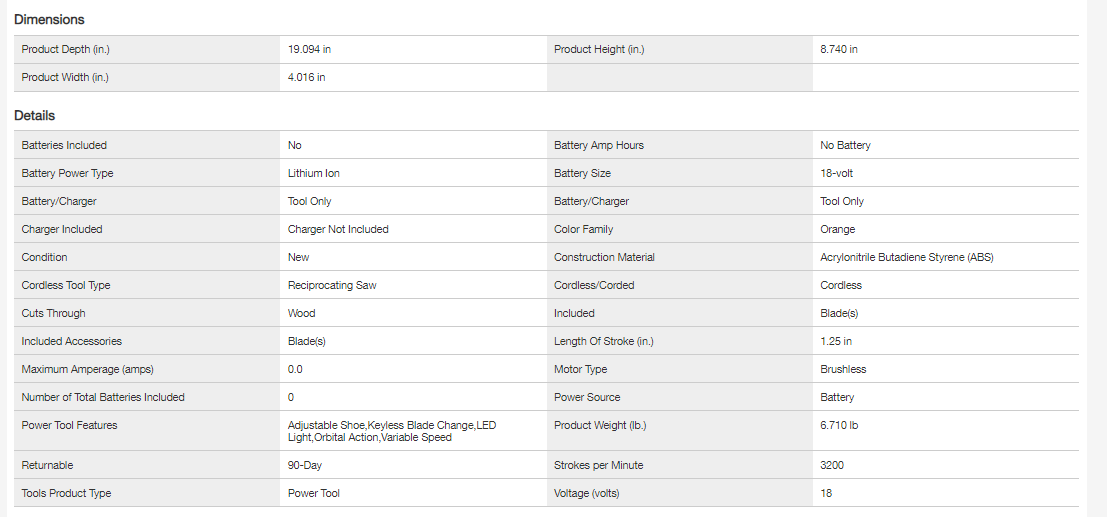Select the 6.710 lb product weight value
The height and width of the screenshot is (517, 1107).
839,425
